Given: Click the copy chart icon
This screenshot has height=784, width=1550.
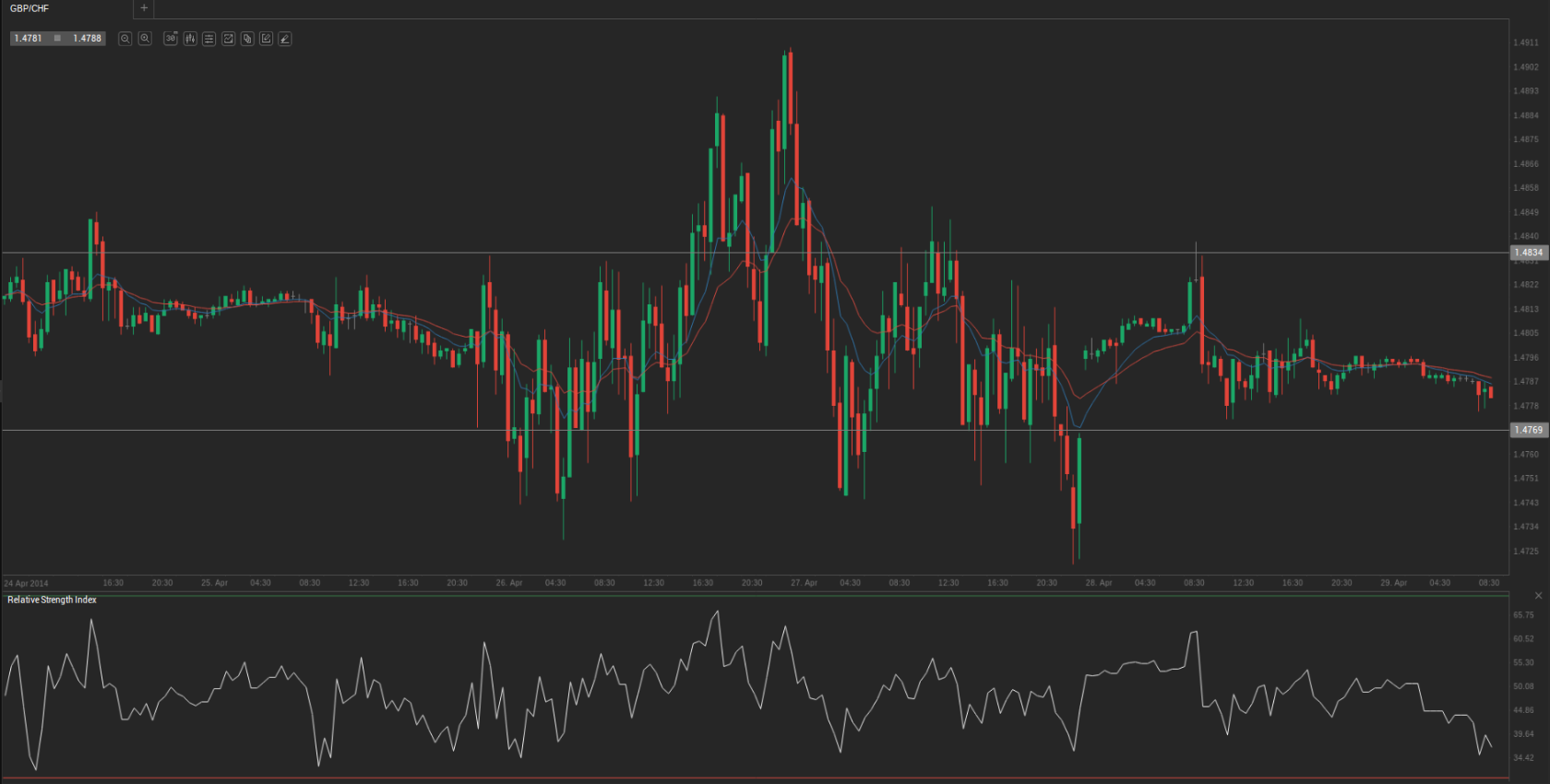Looking at the screenshot, I should pyautogui.click(x=247, y=39).
